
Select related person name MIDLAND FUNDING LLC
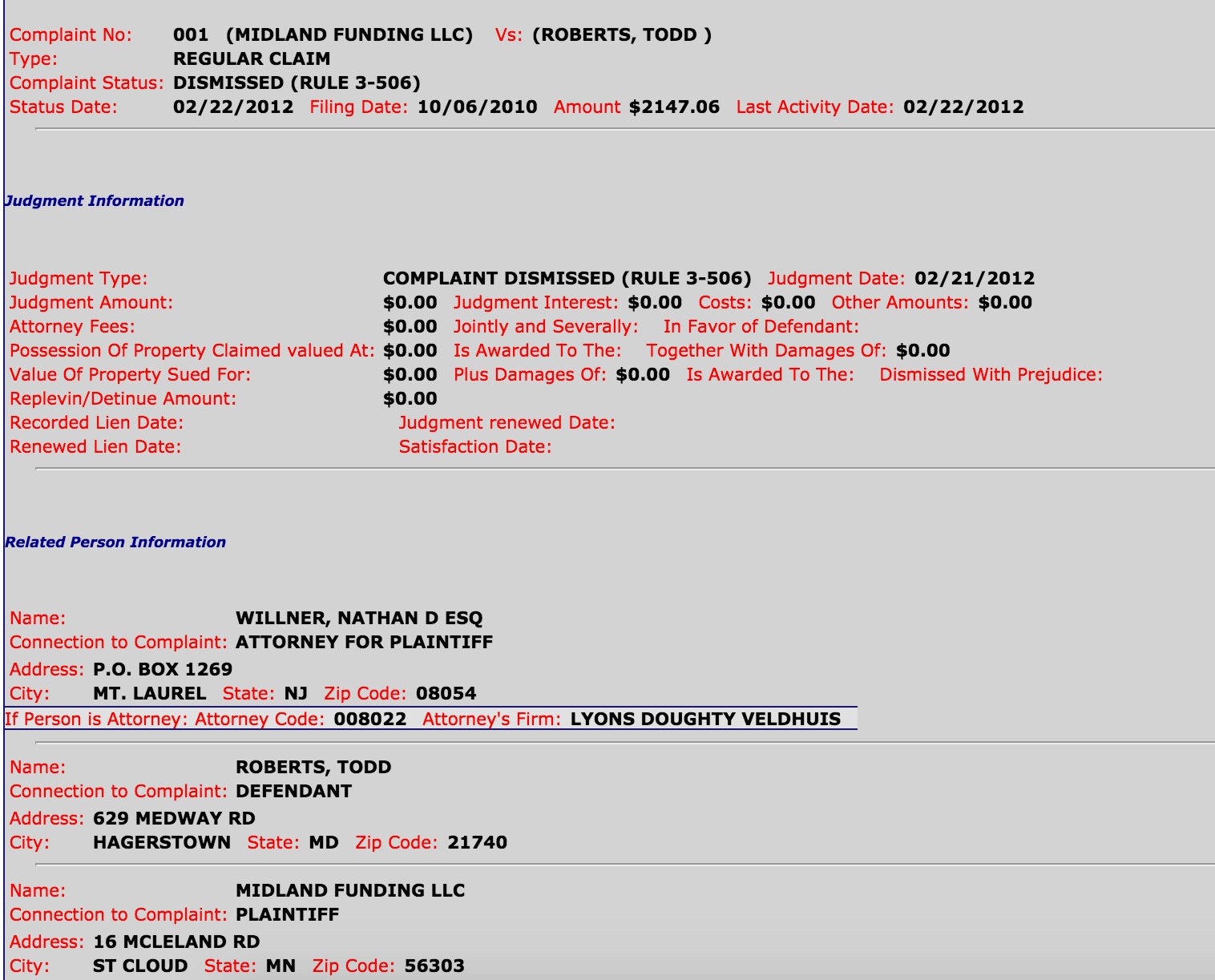[x=350, y=891]
